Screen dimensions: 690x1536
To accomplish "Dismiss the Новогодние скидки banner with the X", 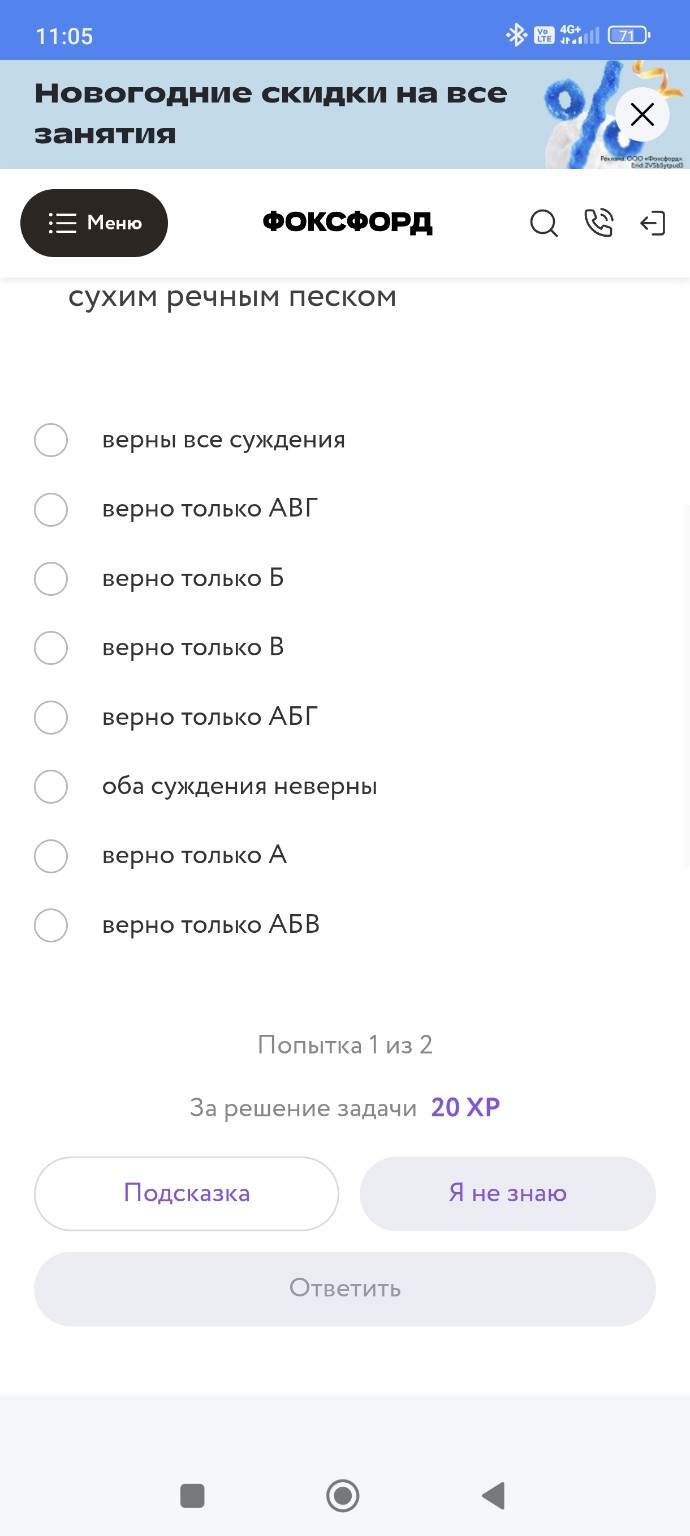I will 642,114.
